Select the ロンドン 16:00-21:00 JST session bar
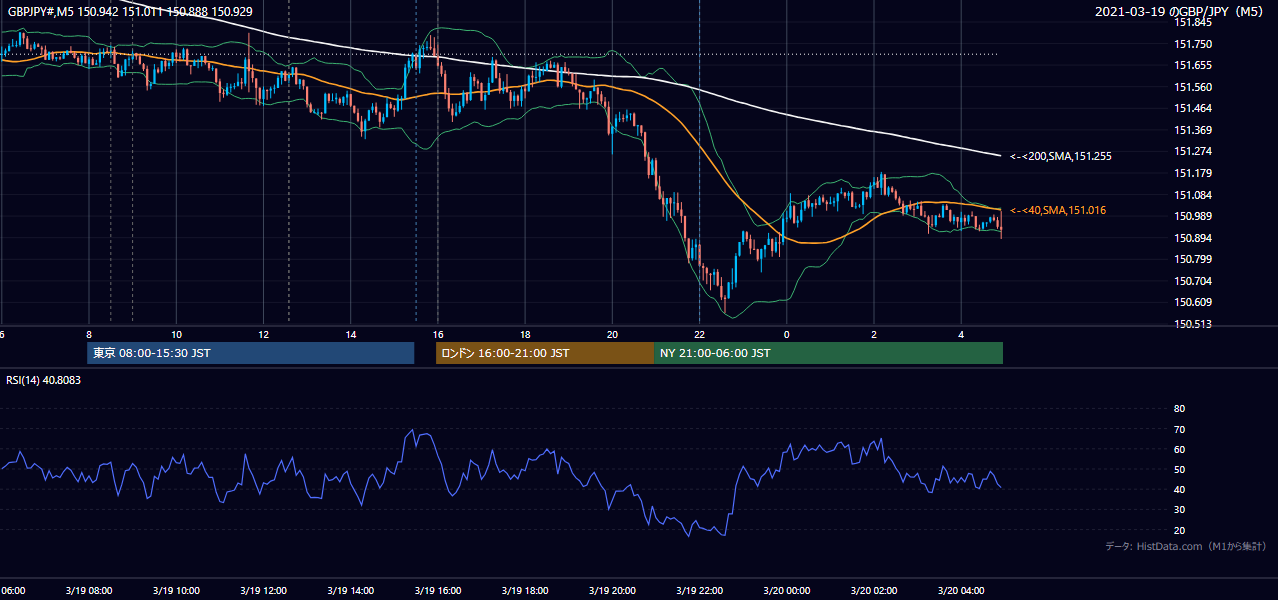The image size is (1278, 600). pos(545,353)
